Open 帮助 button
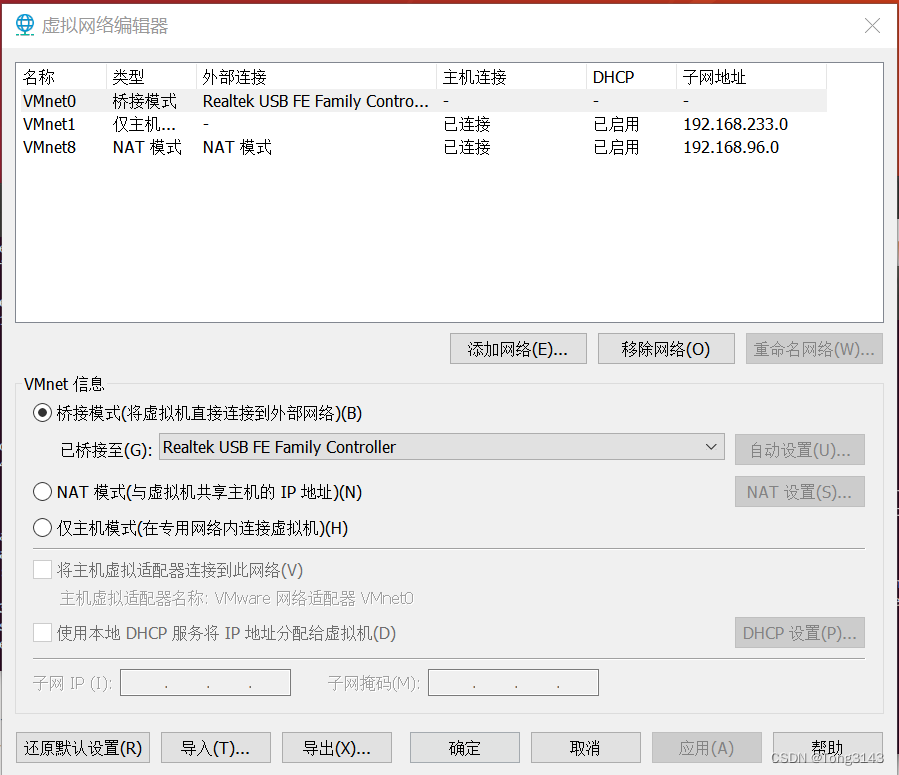899x775 pixels. coord(828,747)
